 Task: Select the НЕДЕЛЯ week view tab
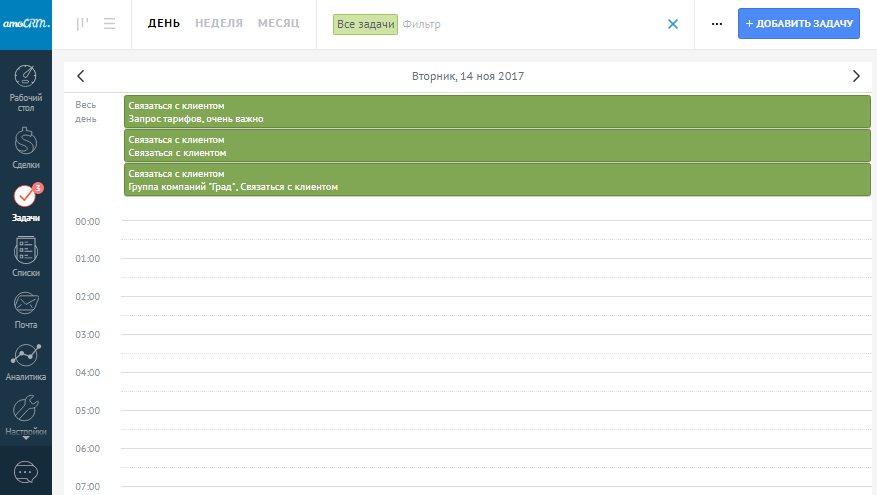tap(219, 23)
